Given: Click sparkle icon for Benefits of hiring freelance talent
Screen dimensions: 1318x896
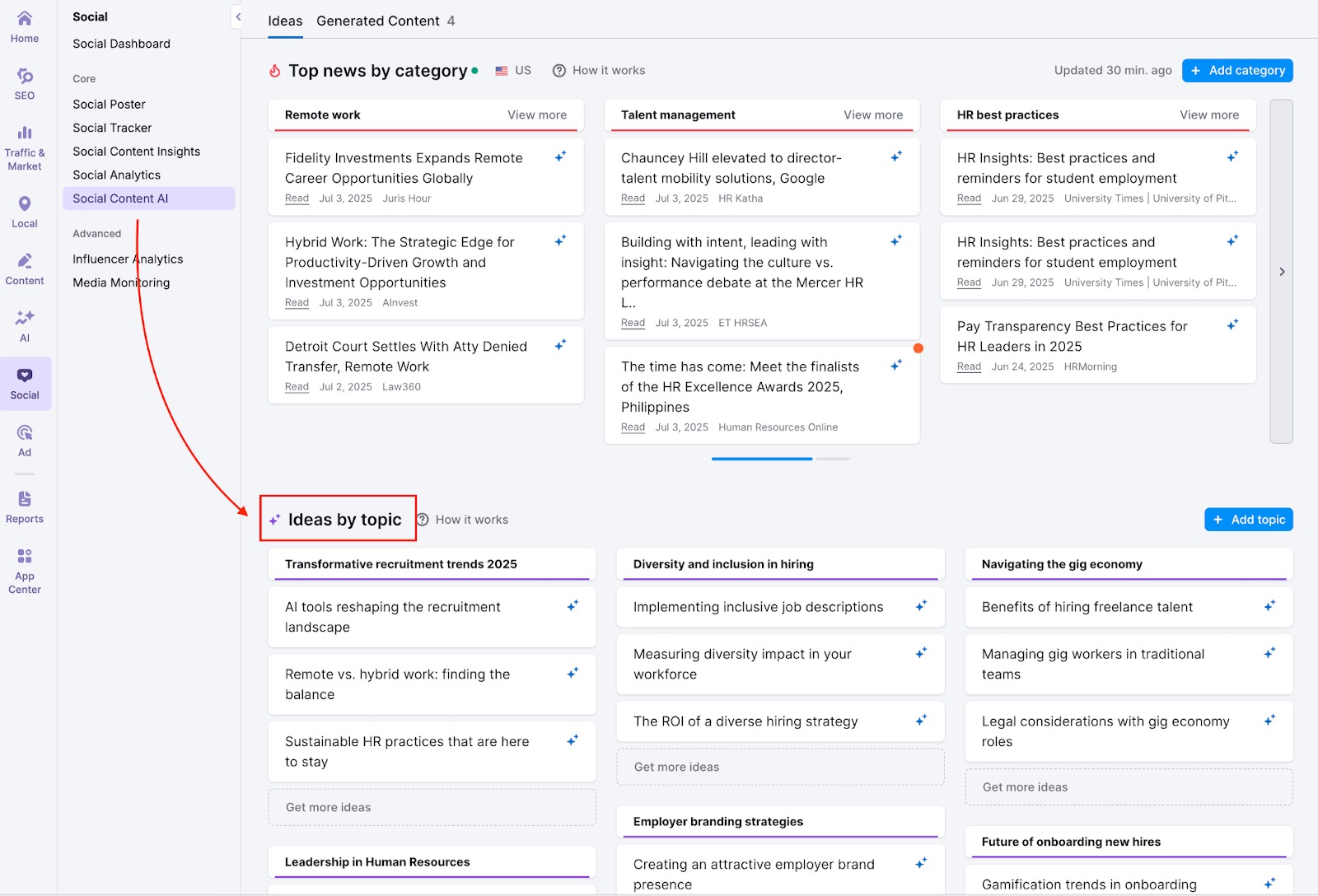Looking at the screenshot, I should point(1269,606).
